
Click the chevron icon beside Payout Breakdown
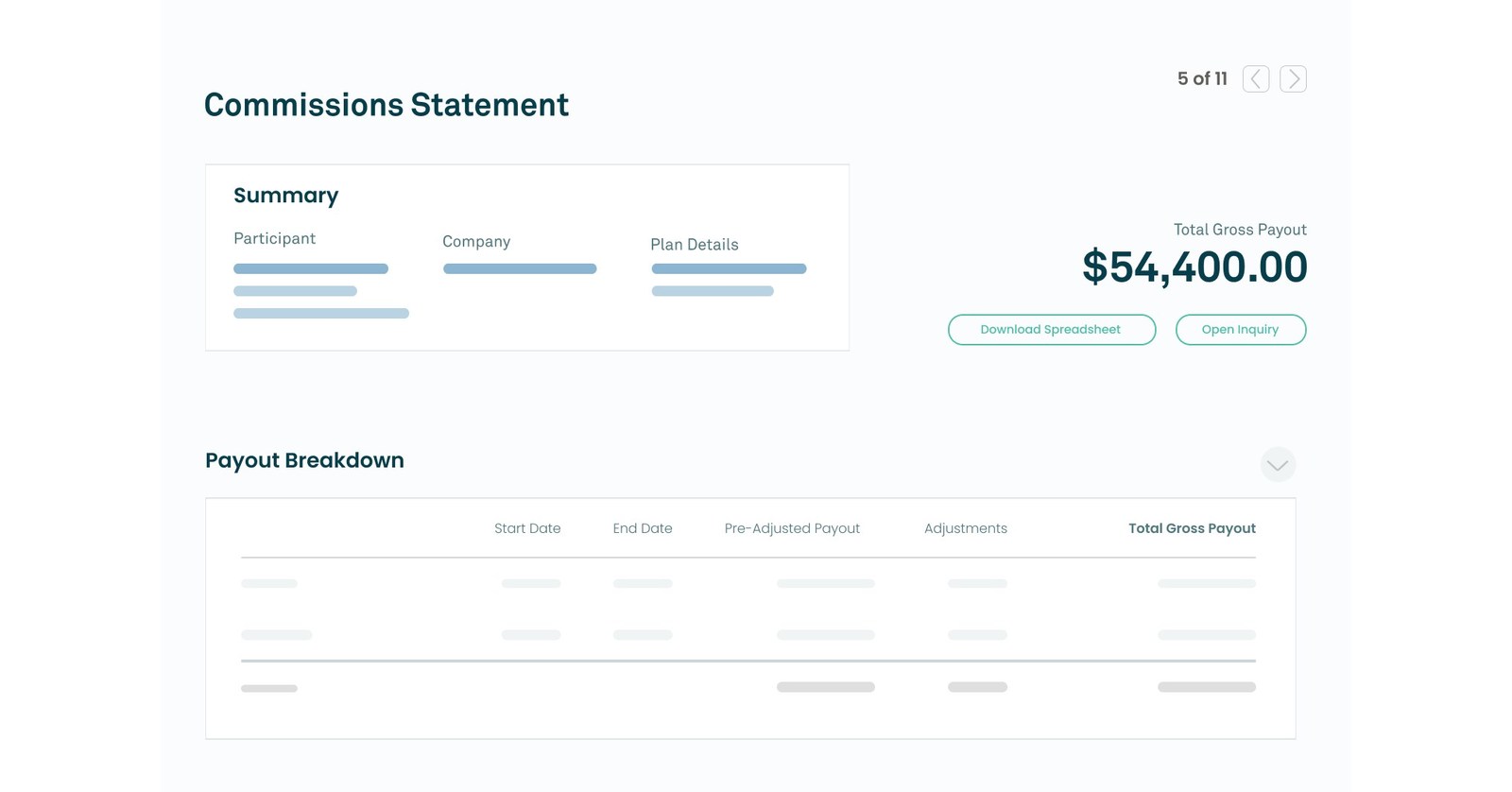1278,464
